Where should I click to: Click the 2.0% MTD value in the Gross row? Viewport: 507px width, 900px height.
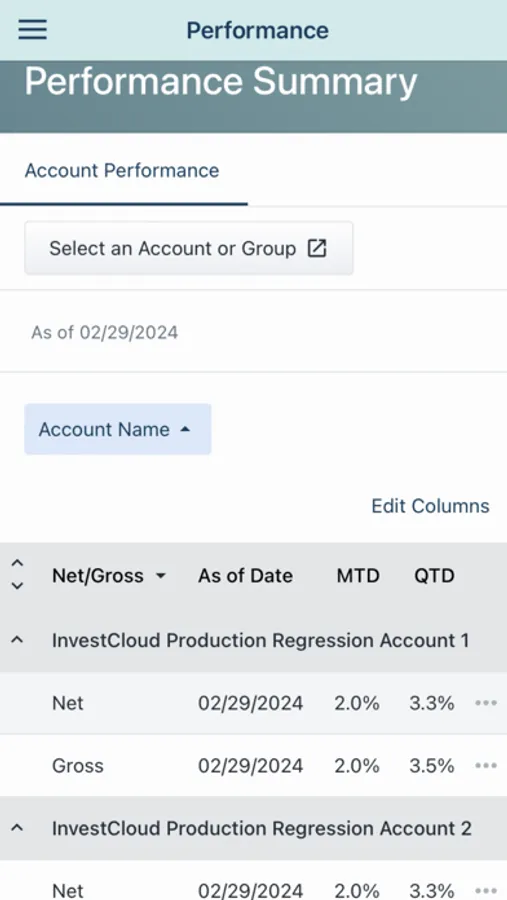coord(357,766)
